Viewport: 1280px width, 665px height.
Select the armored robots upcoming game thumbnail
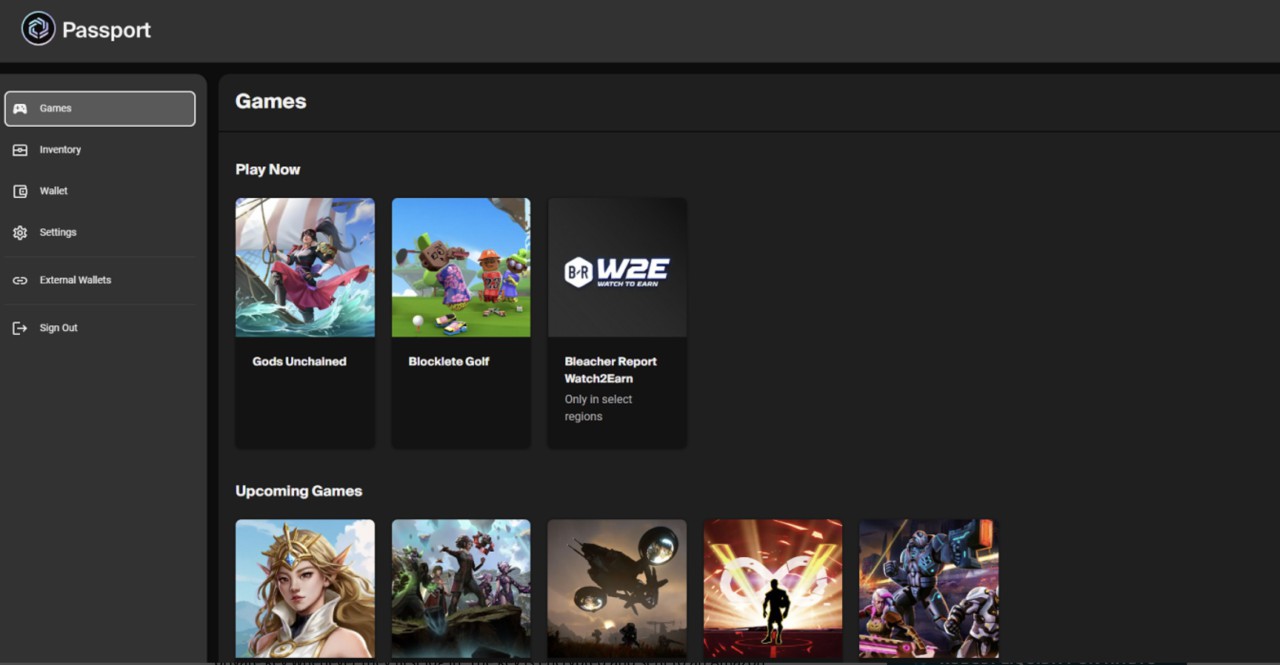928,588
